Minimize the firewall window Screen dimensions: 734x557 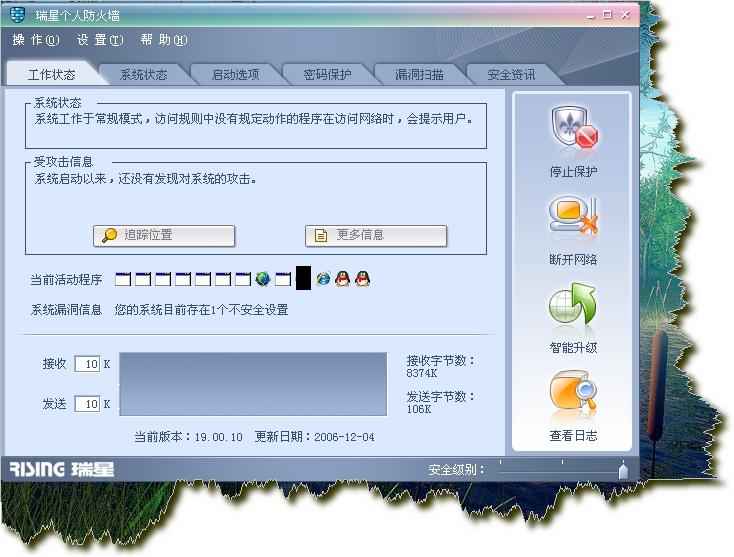point(591,15)
